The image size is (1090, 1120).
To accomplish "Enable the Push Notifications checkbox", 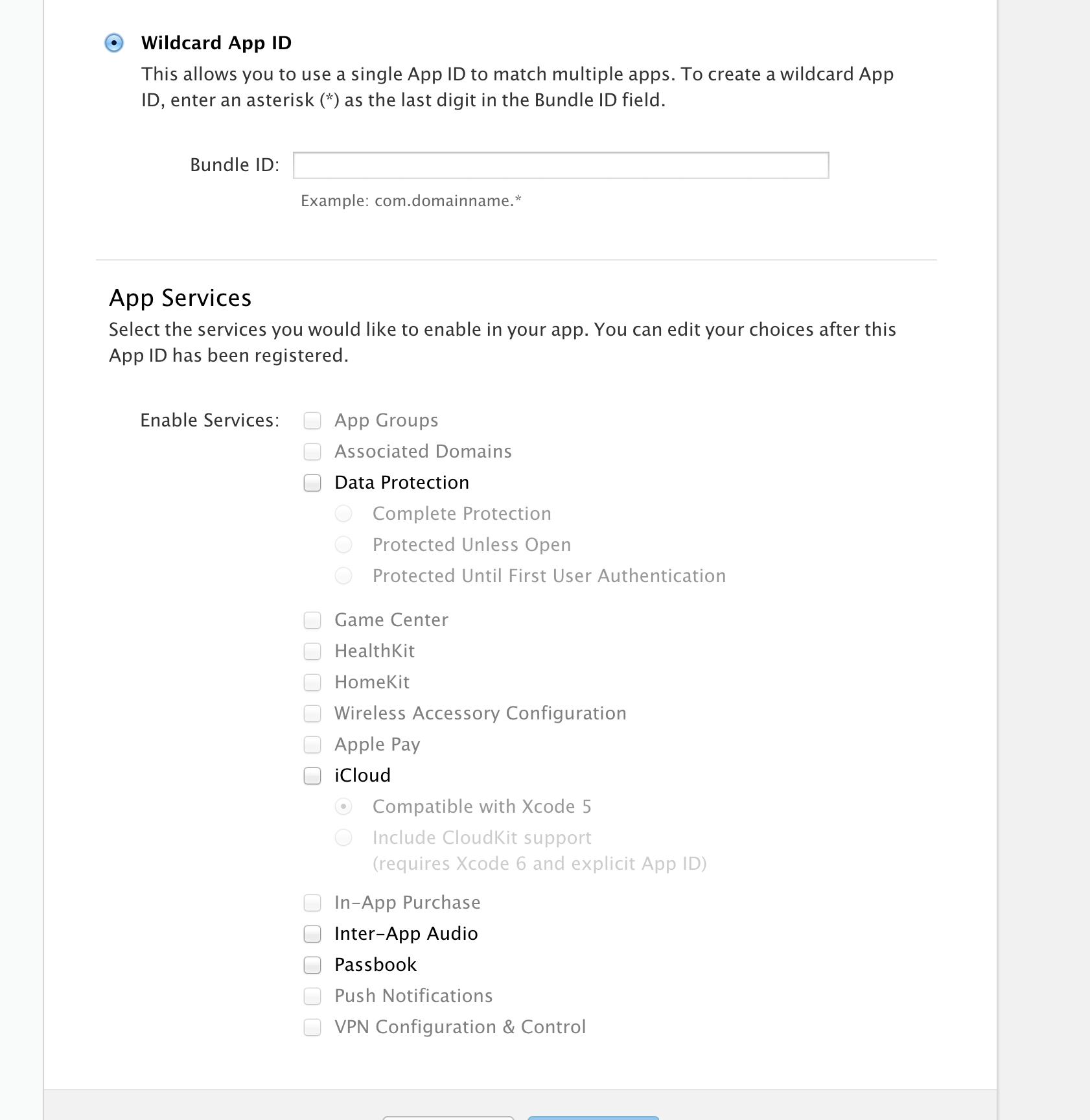I will [x=312, y=996].
